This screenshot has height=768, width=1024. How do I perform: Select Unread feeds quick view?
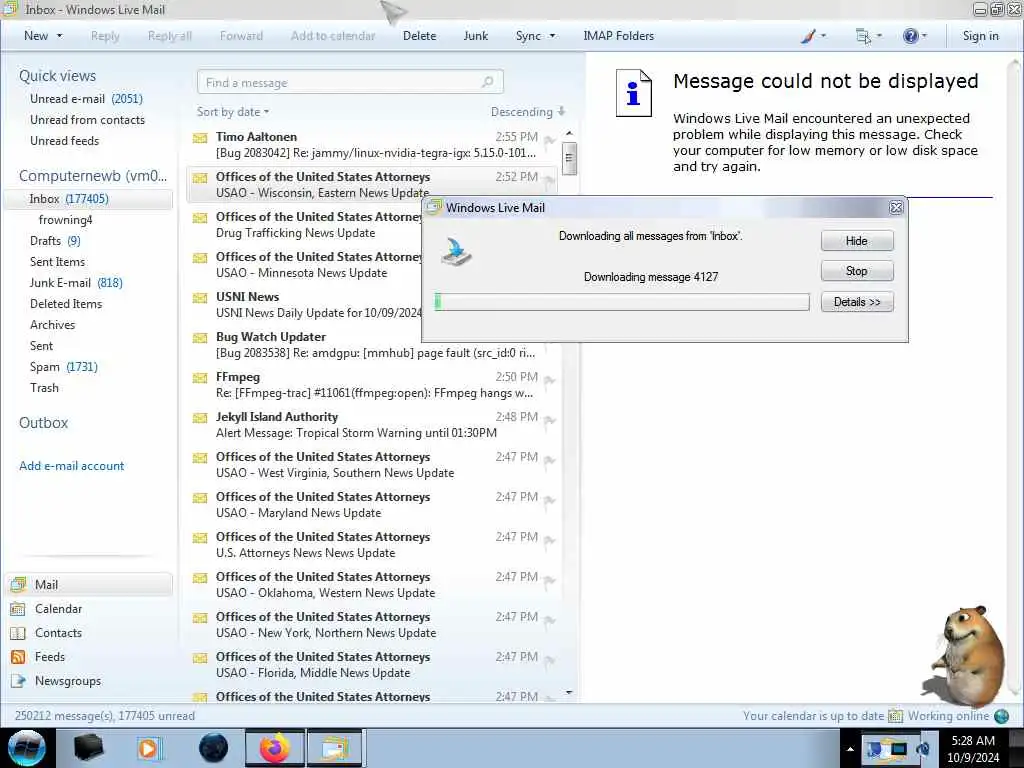click(65, 140)
